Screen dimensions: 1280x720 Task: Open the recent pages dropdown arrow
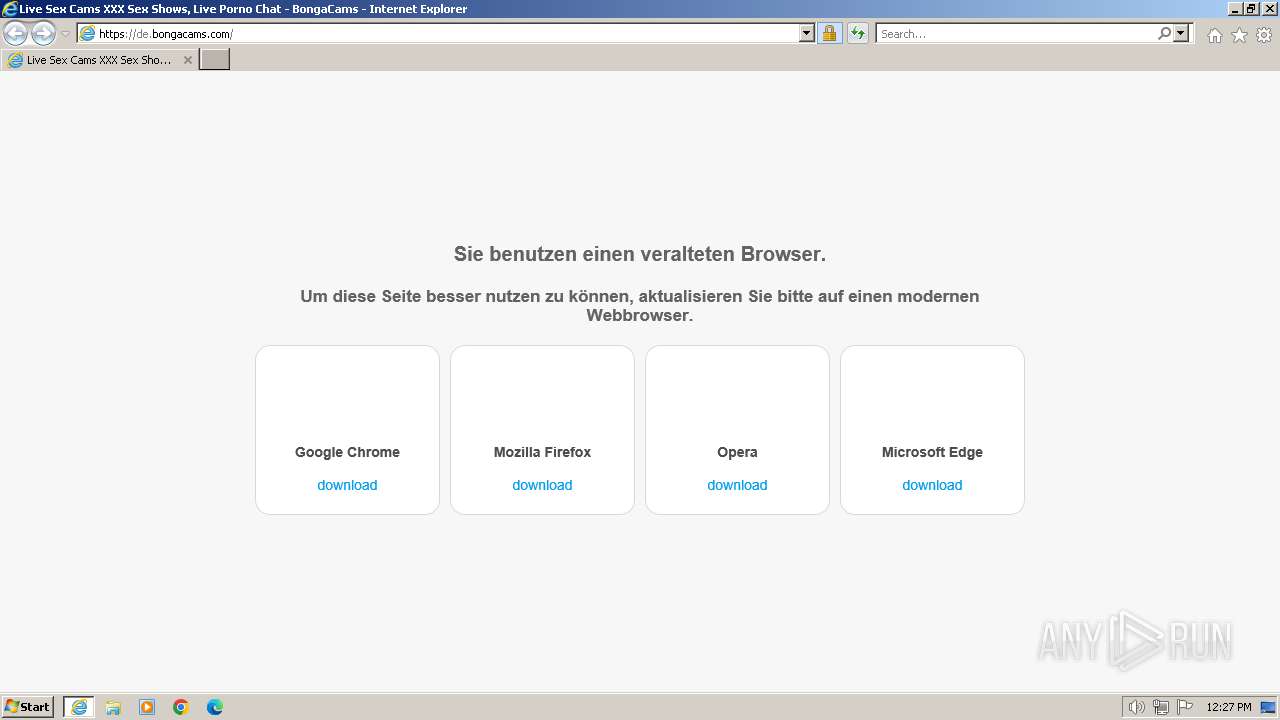point(65,34)
